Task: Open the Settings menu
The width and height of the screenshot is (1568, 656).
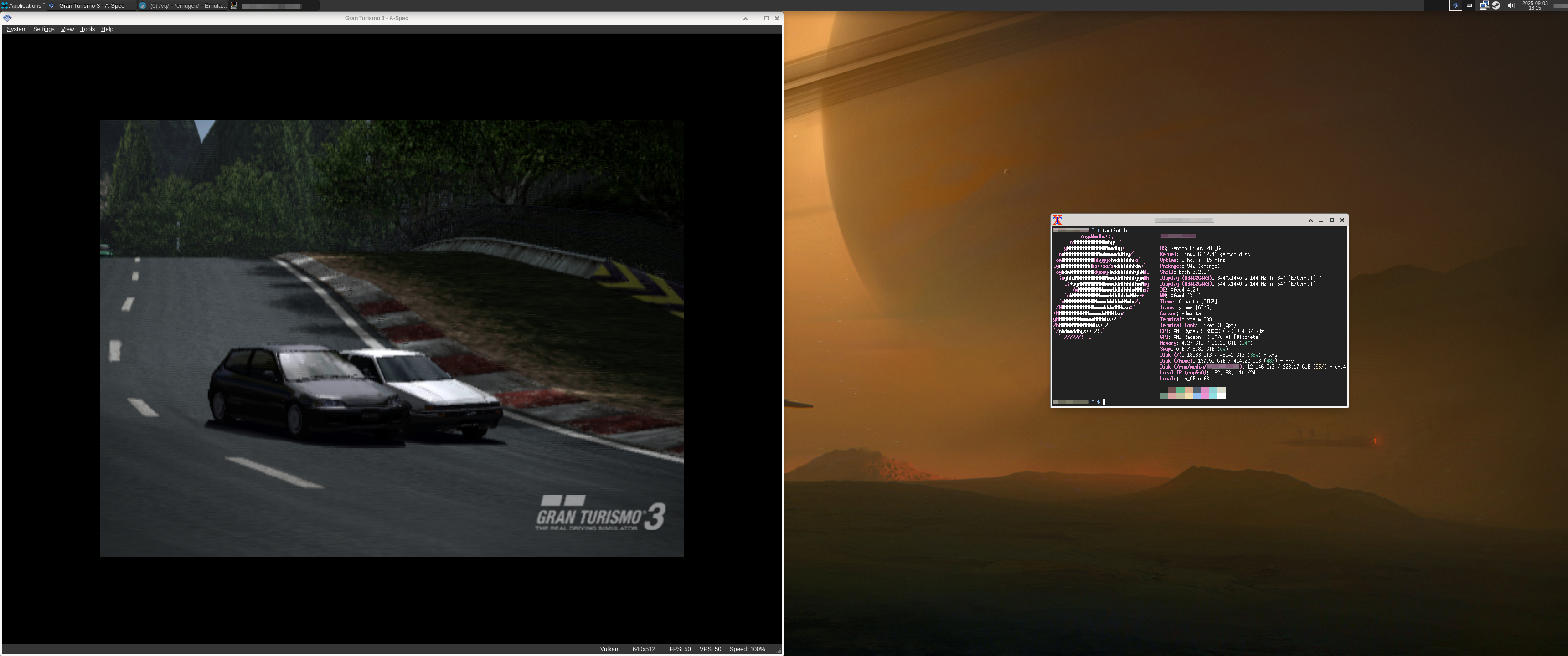Action: (43, 29)
